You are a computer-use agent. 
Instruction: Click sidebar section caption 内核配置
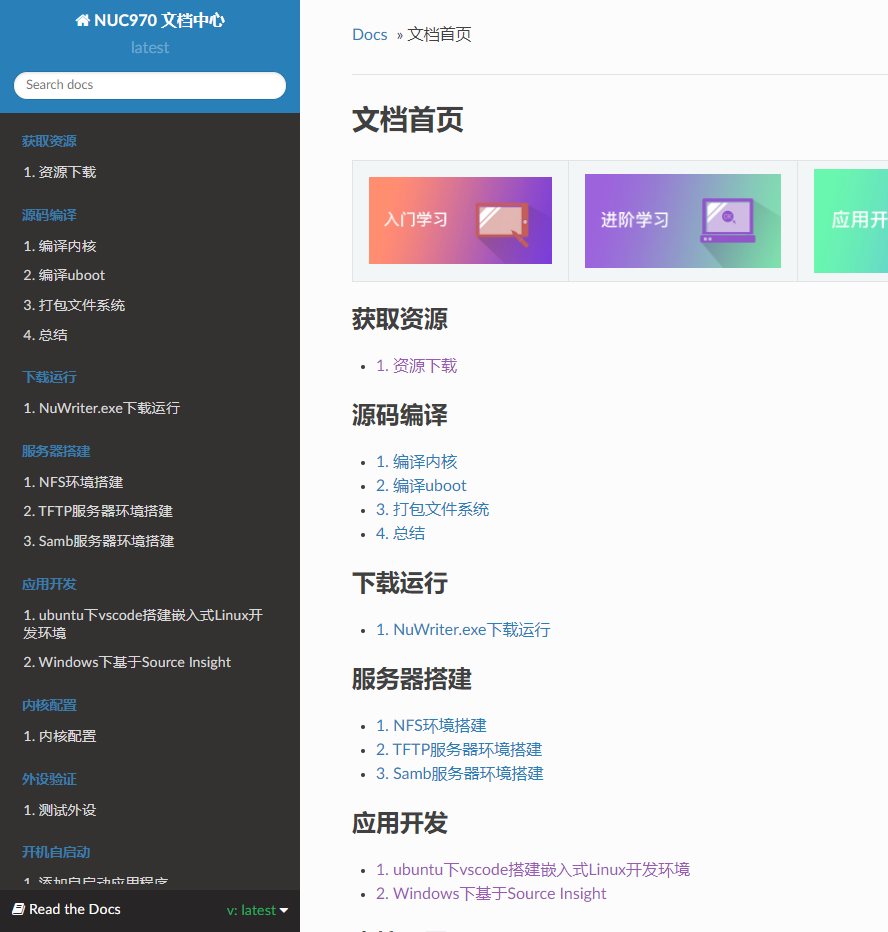tap(49, 706)
